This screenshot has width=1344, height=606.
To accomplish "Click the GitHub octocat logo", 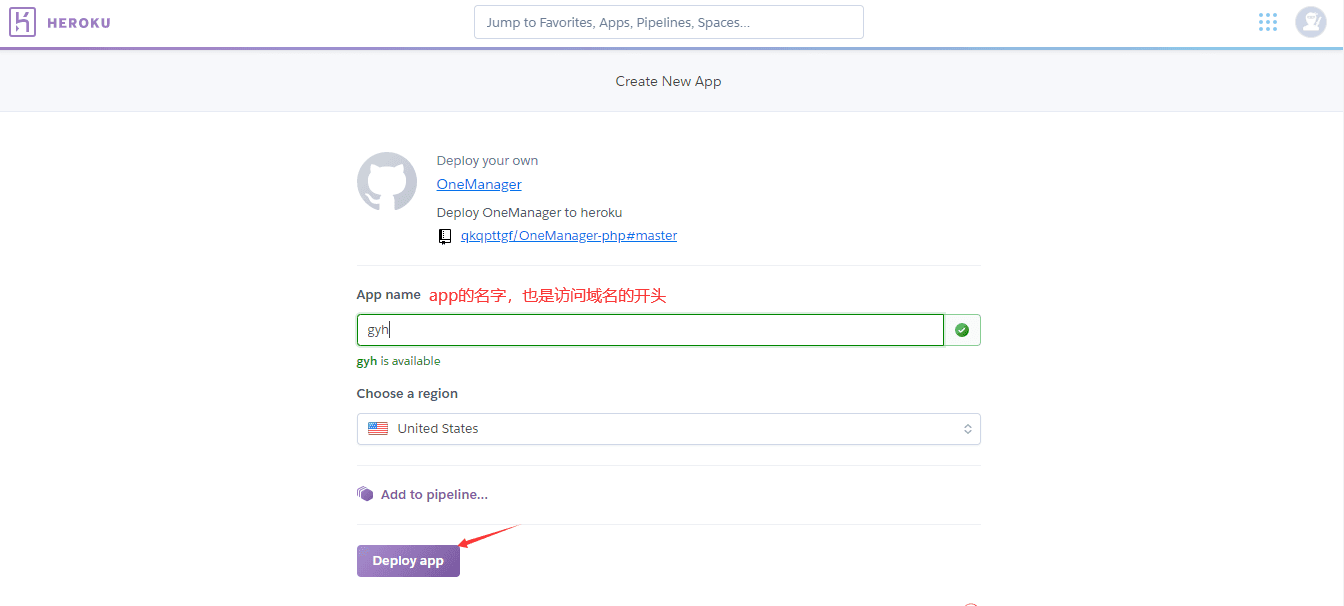I will pyautogui.click(x=387, y=182).
